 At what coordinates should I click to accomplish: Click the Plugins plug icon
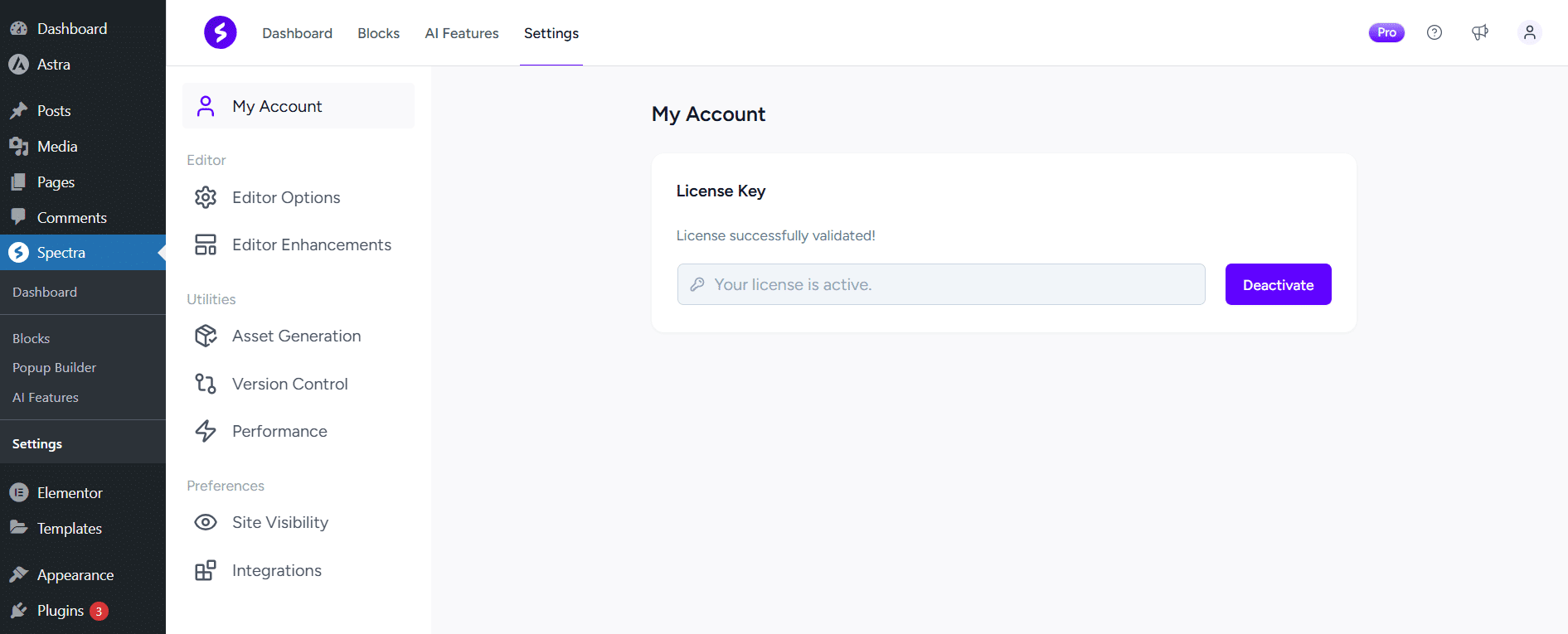pos(18,610)
